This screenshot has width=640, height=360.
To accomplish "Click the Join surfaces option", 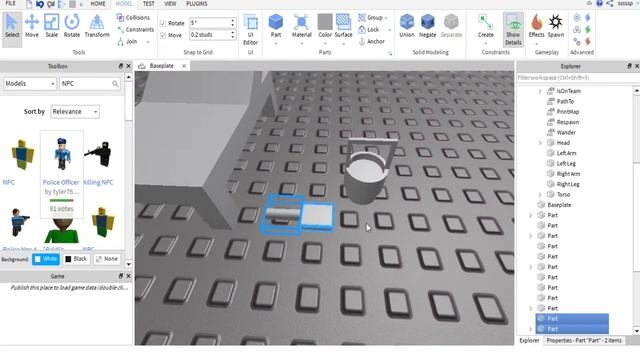I will point(127,42).
